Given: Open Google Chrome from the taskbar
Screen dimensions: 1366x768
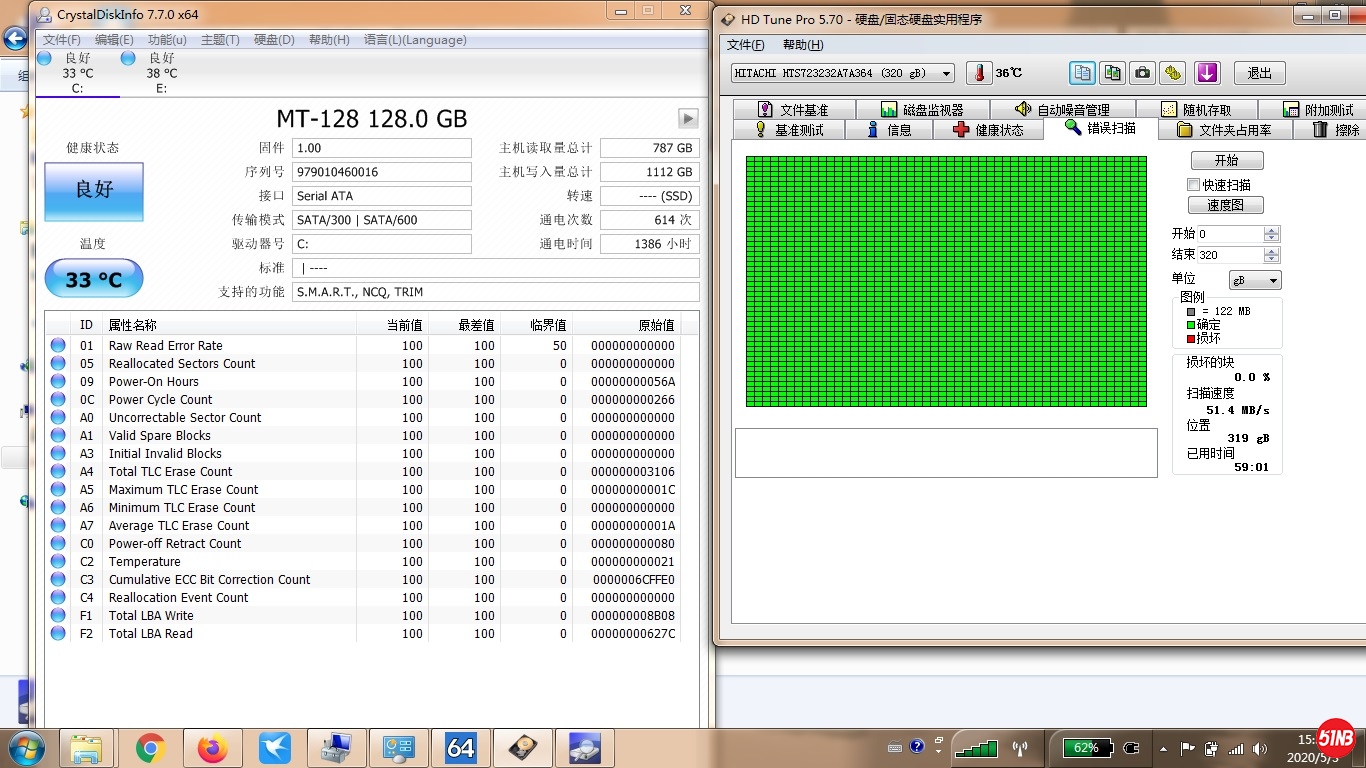Looking at the screenshot, I should coord(151,748).
